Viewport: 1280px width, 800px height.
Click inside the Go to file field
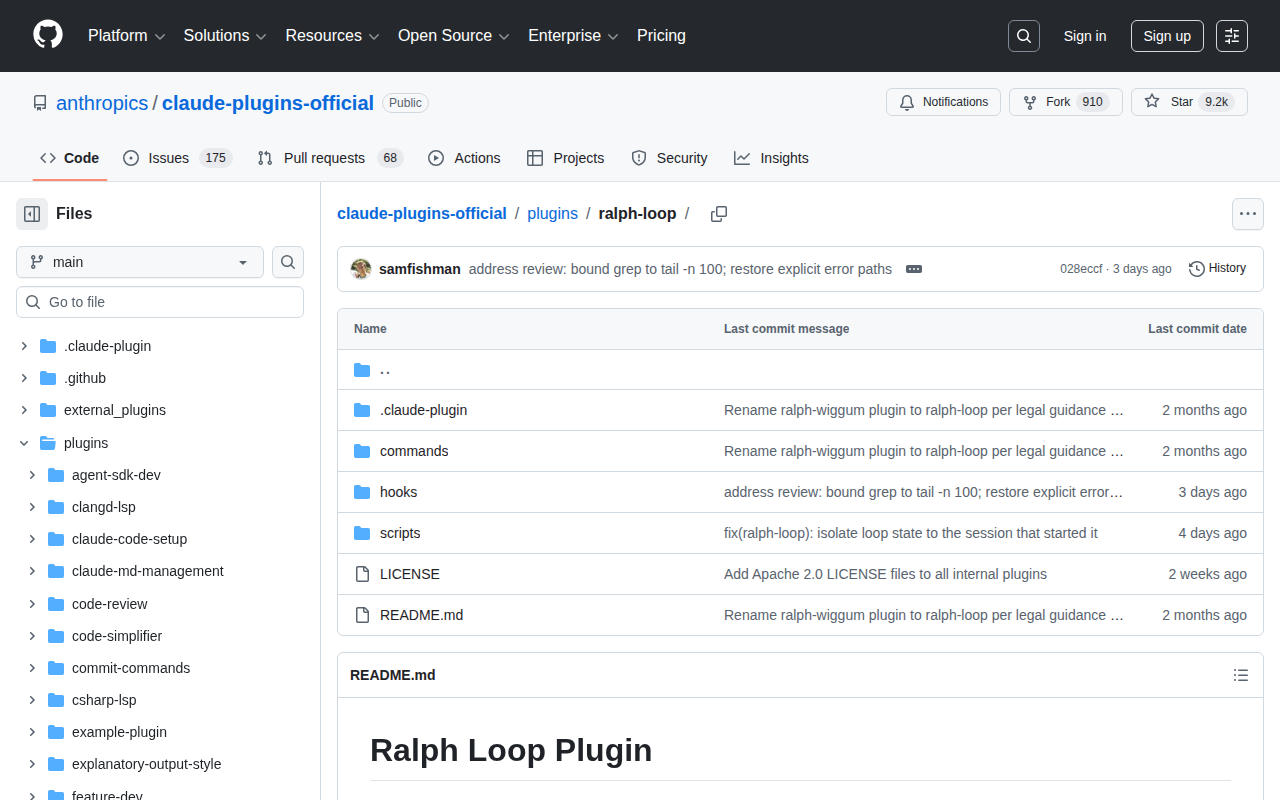coord(160,301)
